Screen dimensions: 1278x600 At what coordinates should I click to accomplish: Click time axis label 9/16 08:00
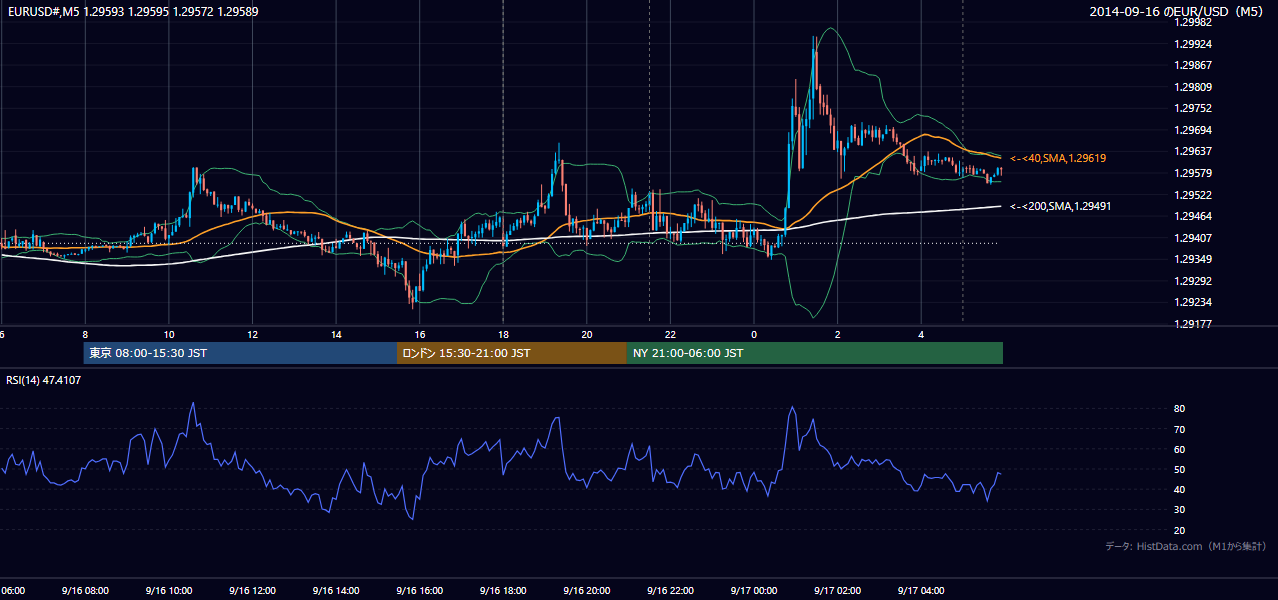(x=84, y=590)
